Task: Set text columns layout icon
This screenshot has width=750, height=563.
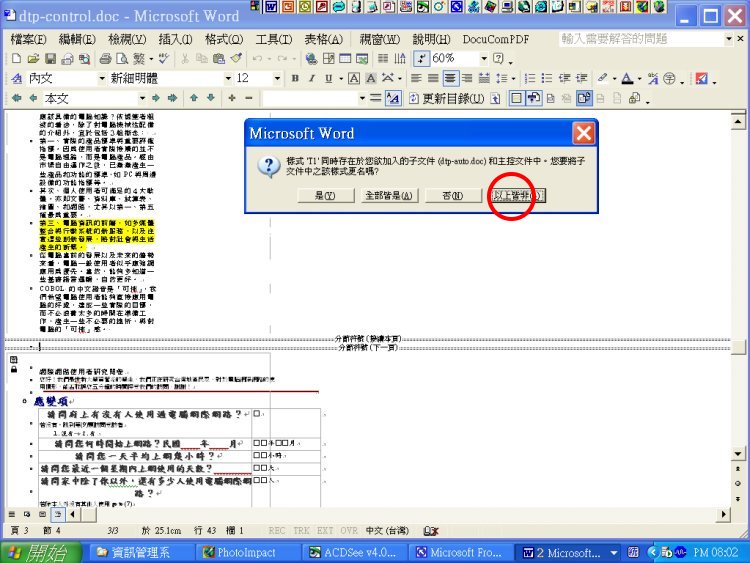Action: tap(383, 58)
